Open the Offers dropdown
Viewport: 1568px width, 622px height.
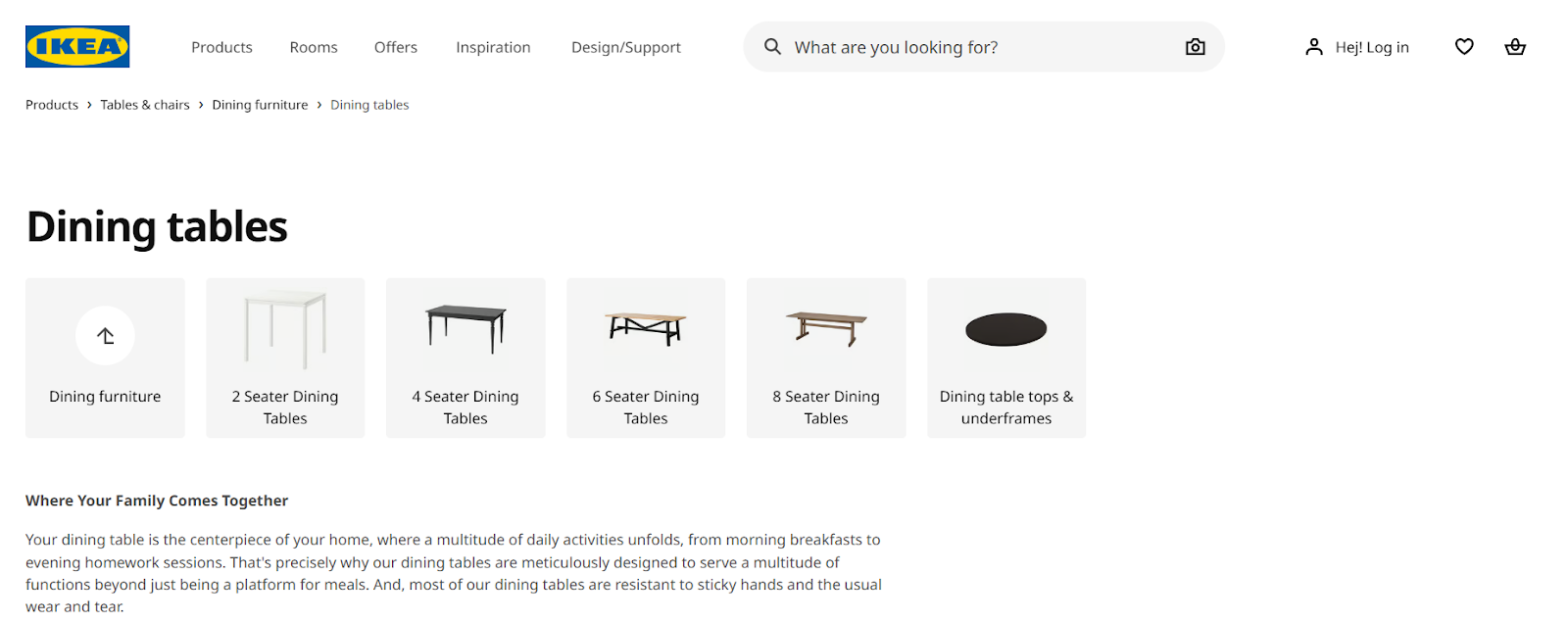click(x=395, y=47)
